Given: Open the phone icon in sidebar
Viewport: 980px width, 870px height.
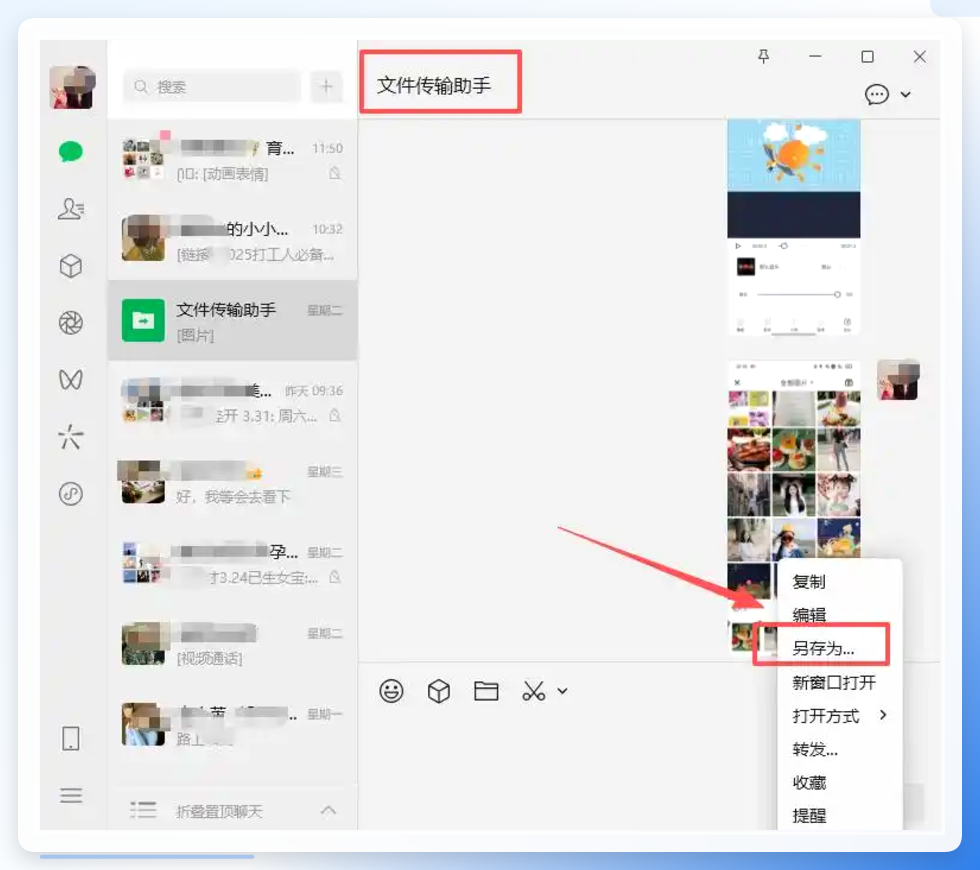Looking at the screenshot, I should click(71, 738).
